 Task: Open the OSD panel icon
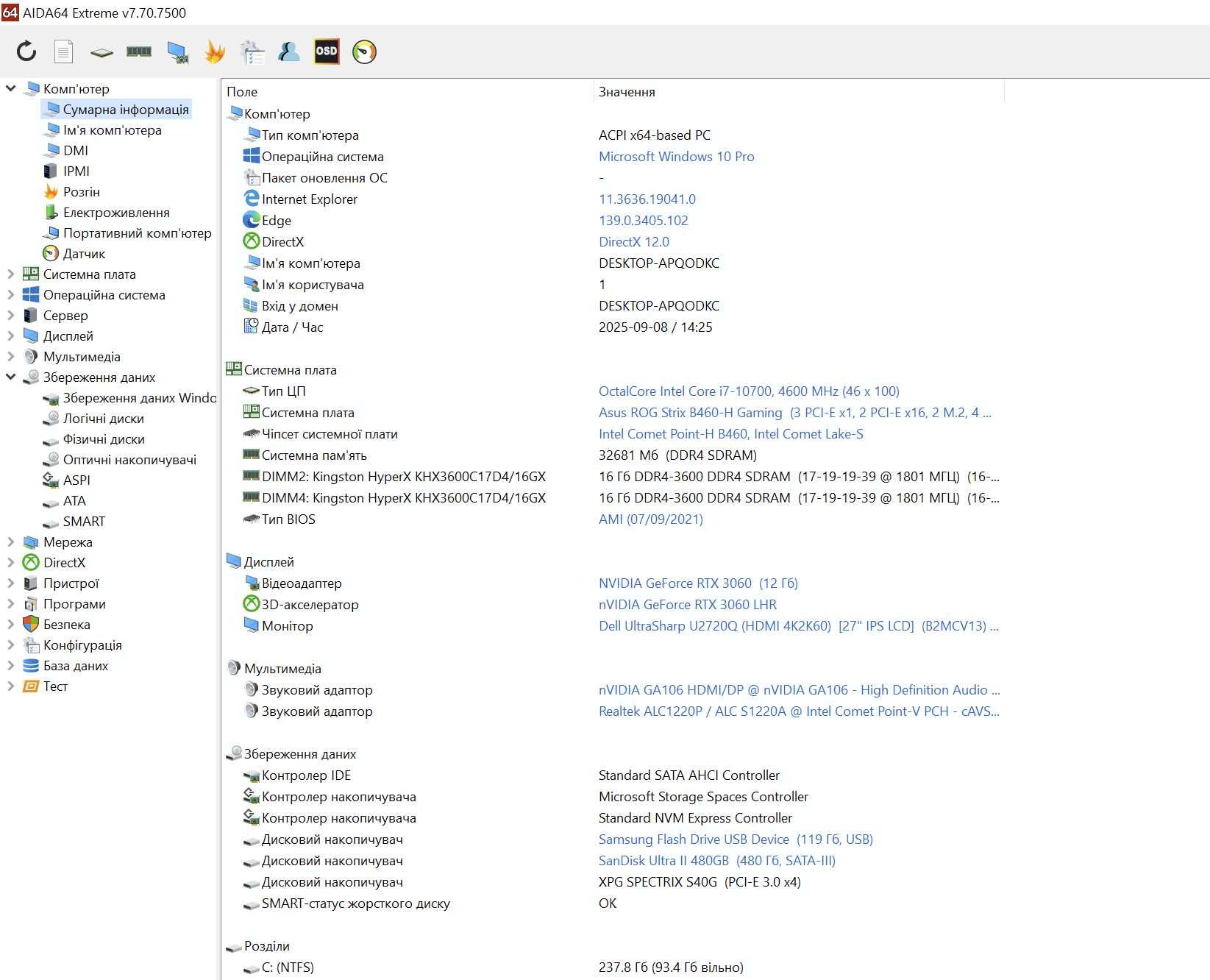(327, 52)
